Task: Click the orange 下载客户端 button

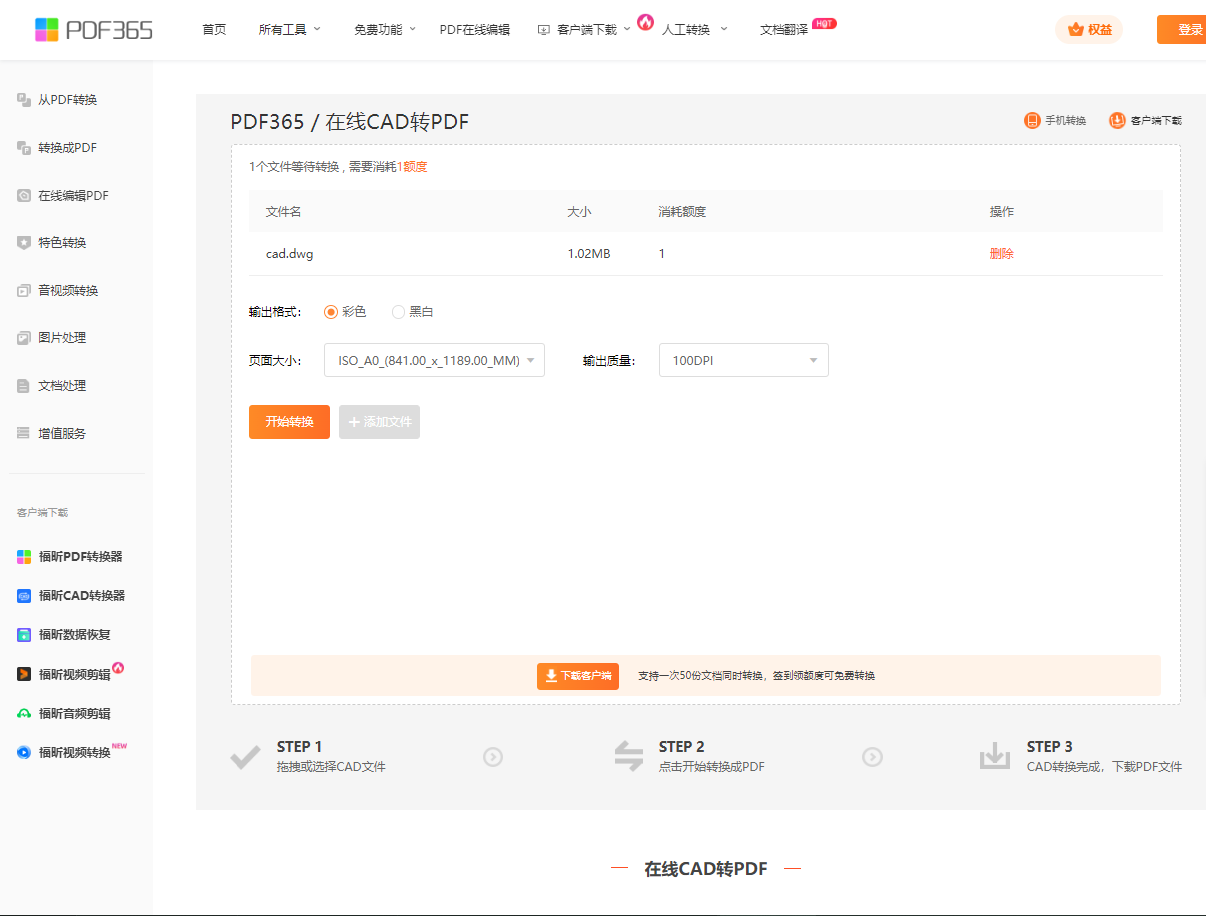Action: click(x=578, y=676)
